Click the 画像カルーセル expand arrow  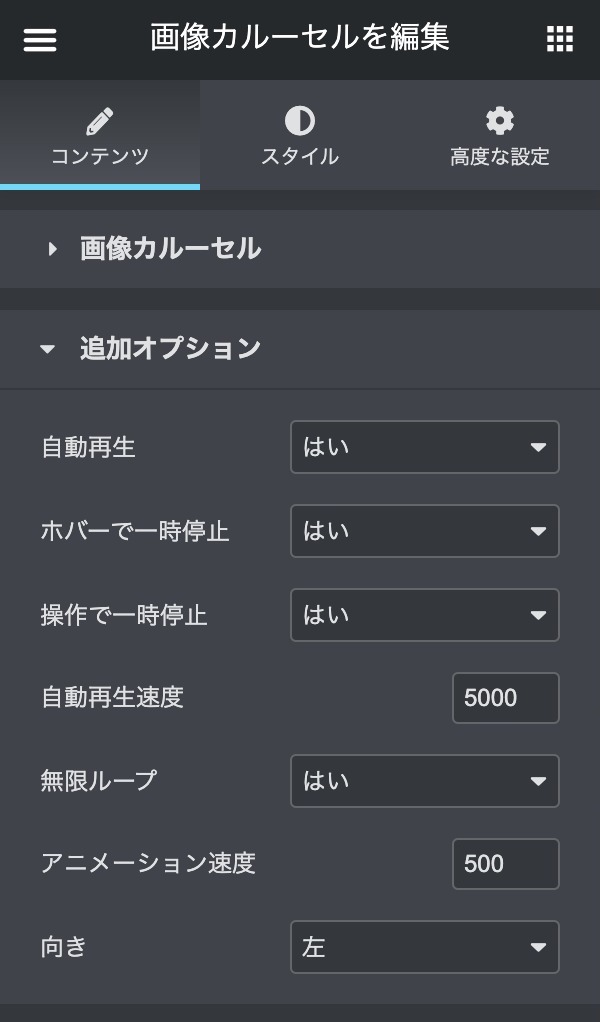click(53, 249)
